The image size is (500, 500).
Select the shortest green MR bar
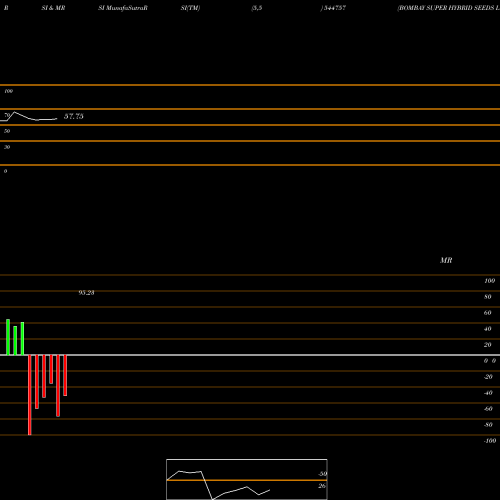click(15, 341)
